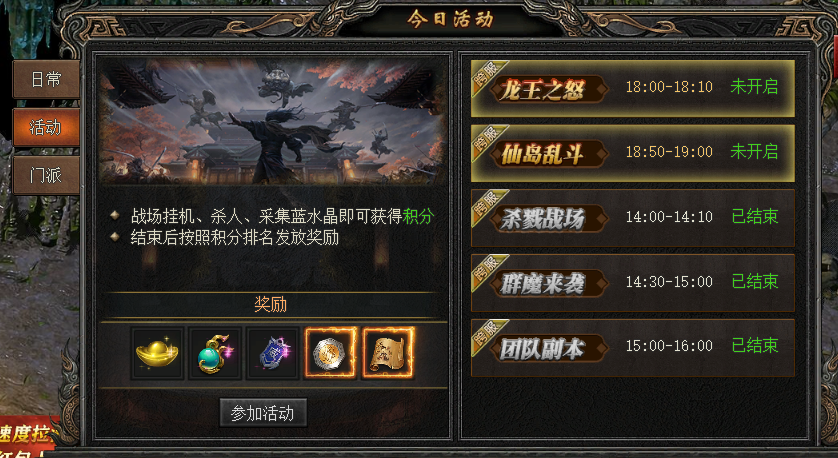Click 未开启 status for 龙王之怒
The width and height of the screenshot is (838, 458).
pos(754,87)
